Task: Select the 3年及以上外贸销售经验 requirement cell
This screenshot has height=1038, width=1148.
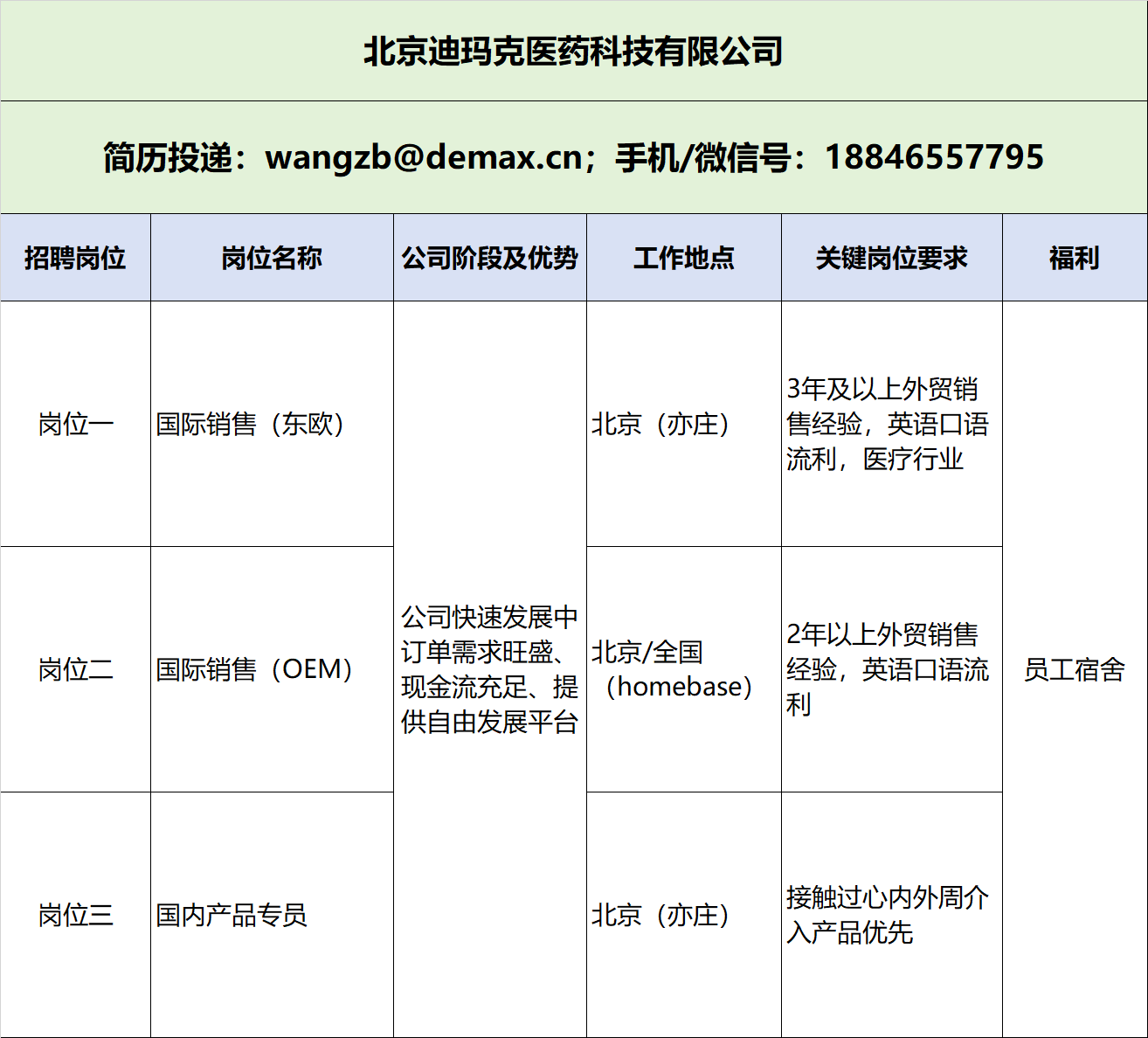Action: 892,424
